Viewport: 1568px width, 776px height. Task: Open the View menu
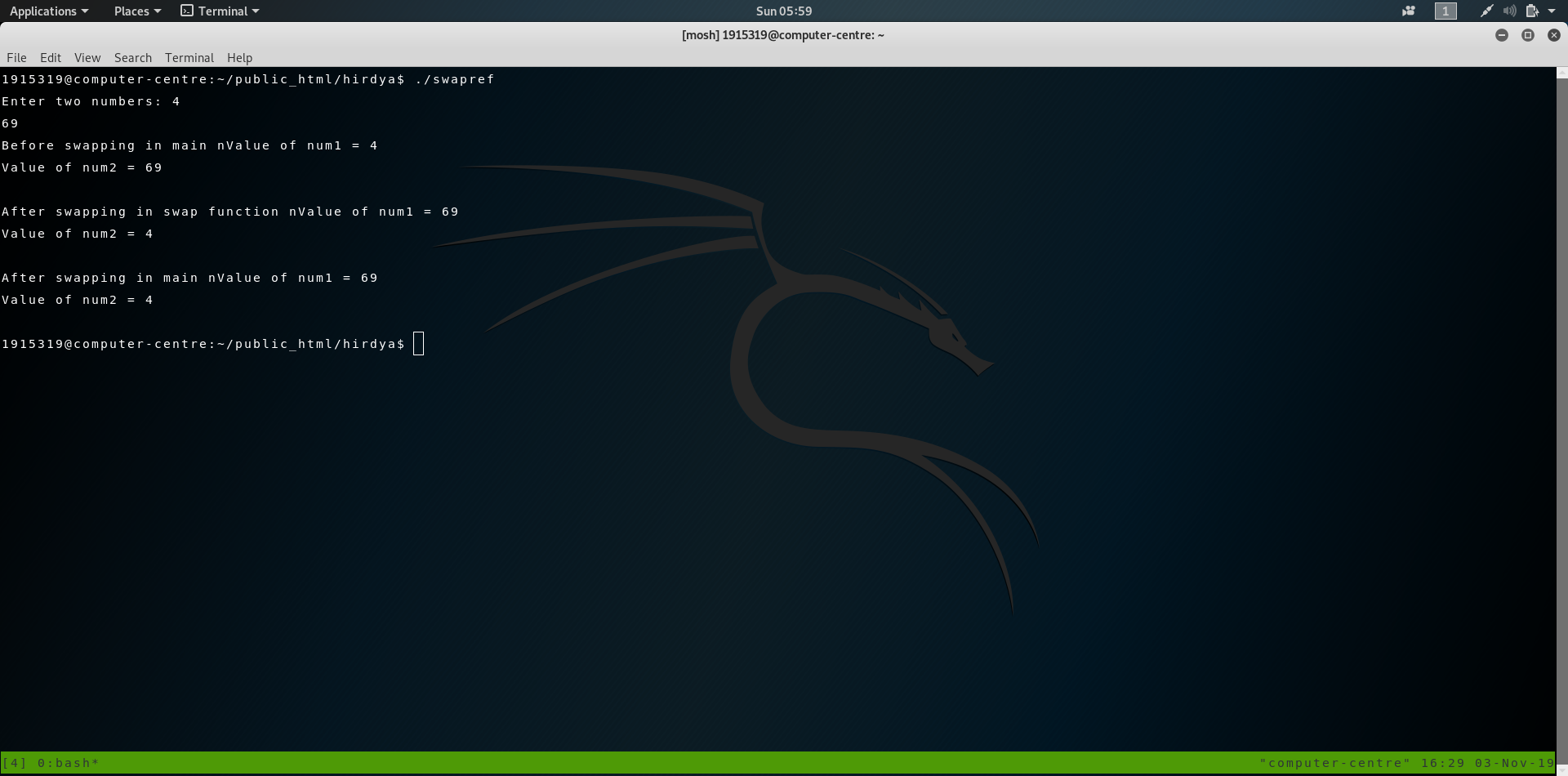tap(87, 57)
